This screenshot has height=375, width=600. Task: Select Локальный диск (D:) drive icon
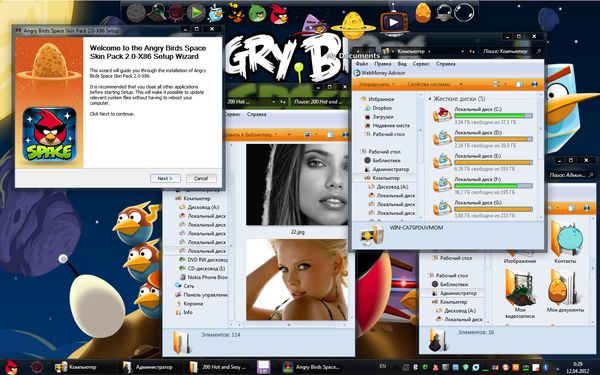point(442,138)
